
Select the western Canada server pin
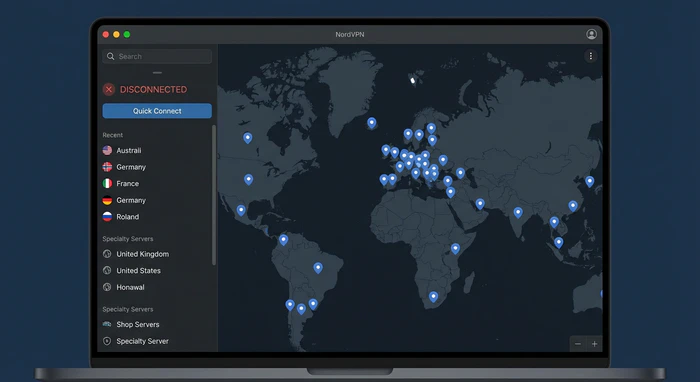point(247,138)
